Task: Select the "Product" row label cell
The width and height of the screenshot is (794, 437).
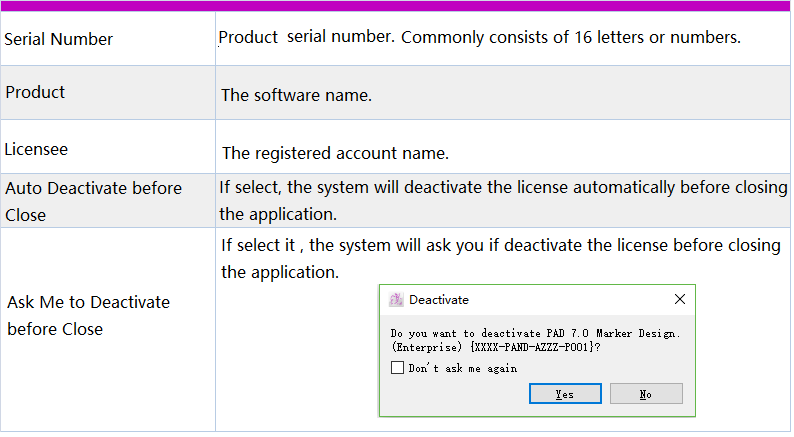Action: tap(35, 92)
